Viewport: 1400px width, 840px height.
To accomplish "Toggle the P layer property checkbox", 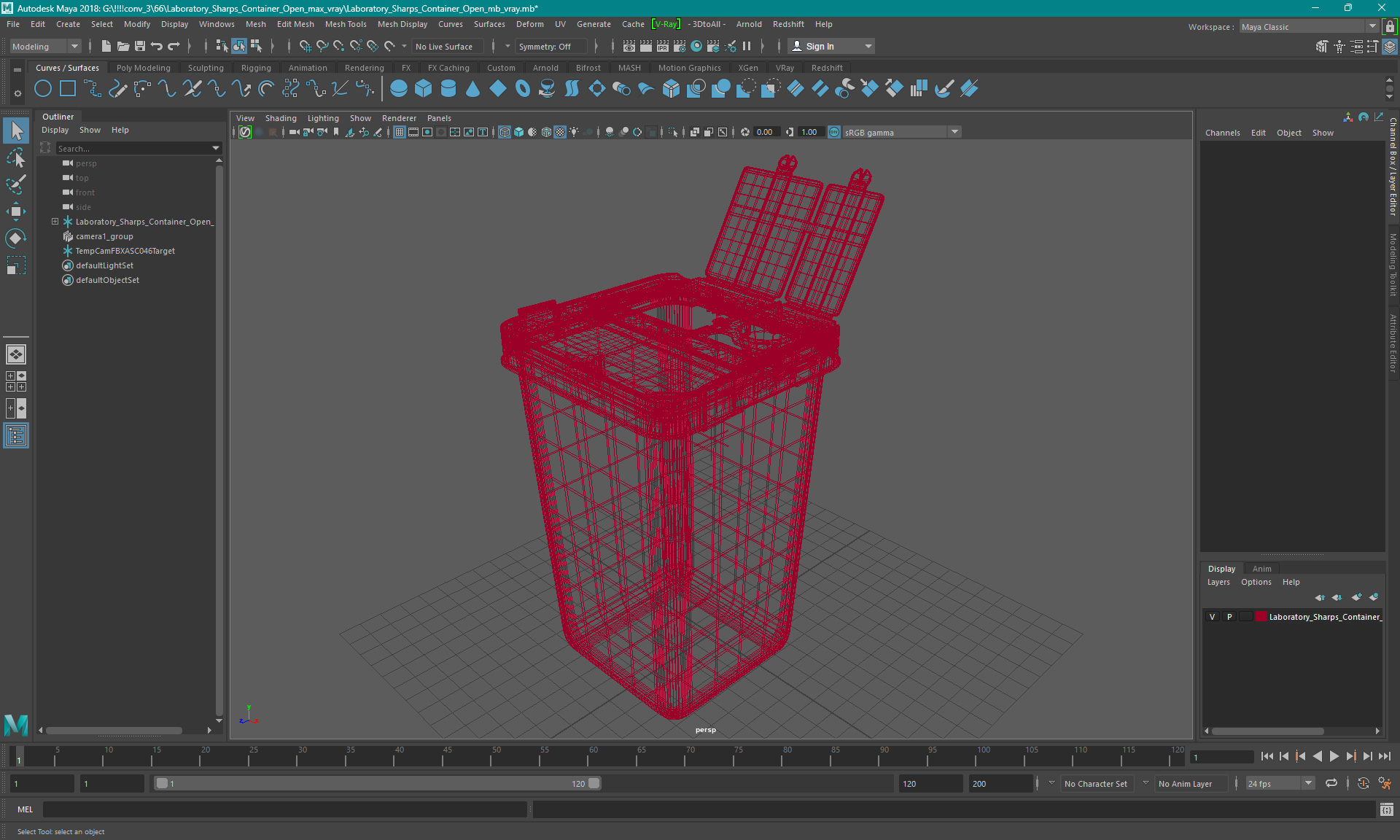I will [x=1229, y=617].
